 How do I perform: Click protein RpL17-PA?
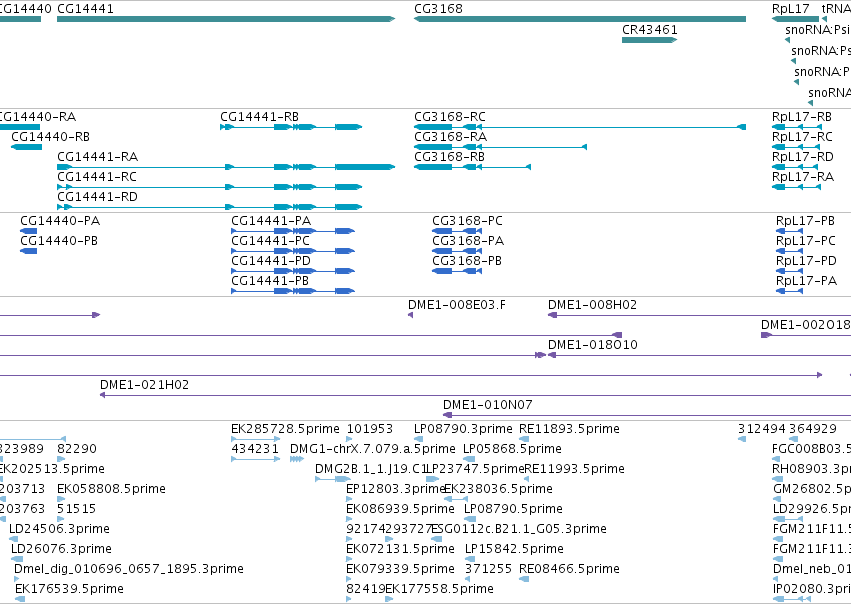(x=789, y=291)
